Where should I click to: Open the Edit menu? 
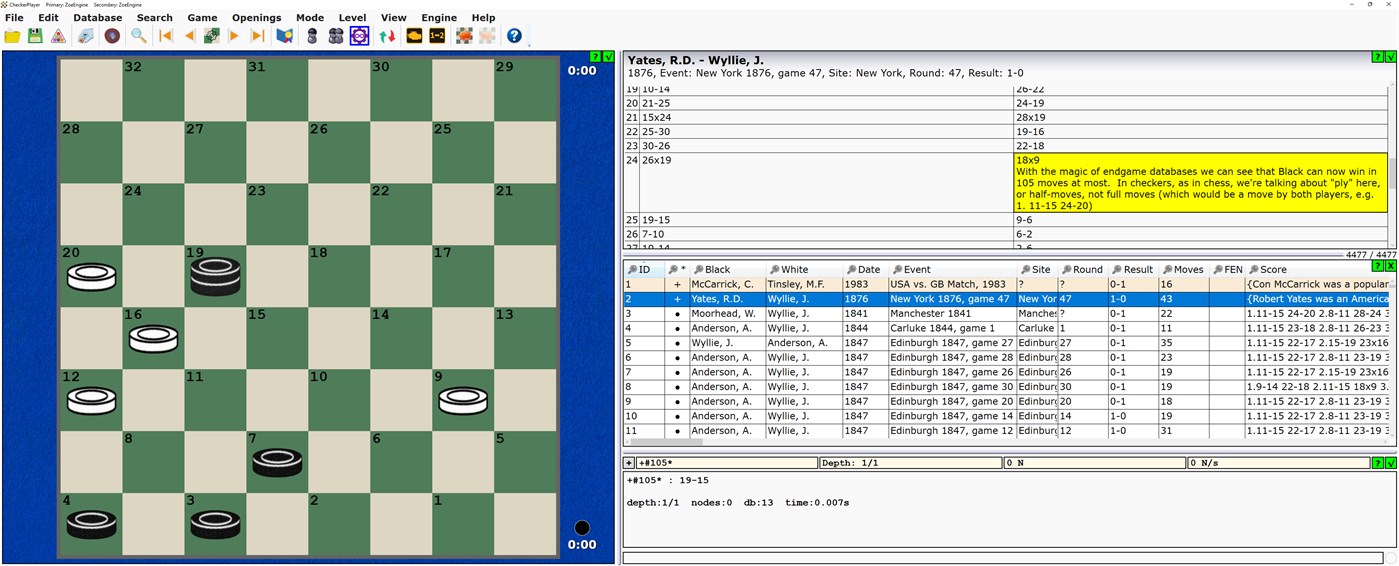(x=48, y=17)
